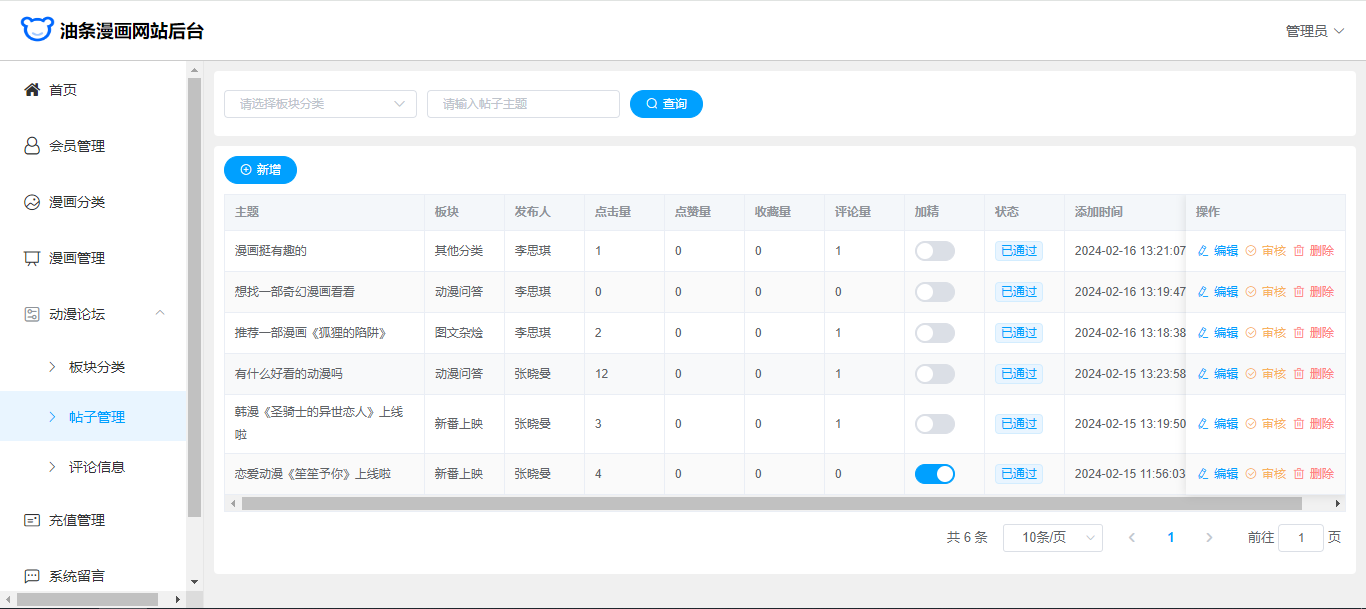Click the table's horizontal scrollbar

pos(770,504)
